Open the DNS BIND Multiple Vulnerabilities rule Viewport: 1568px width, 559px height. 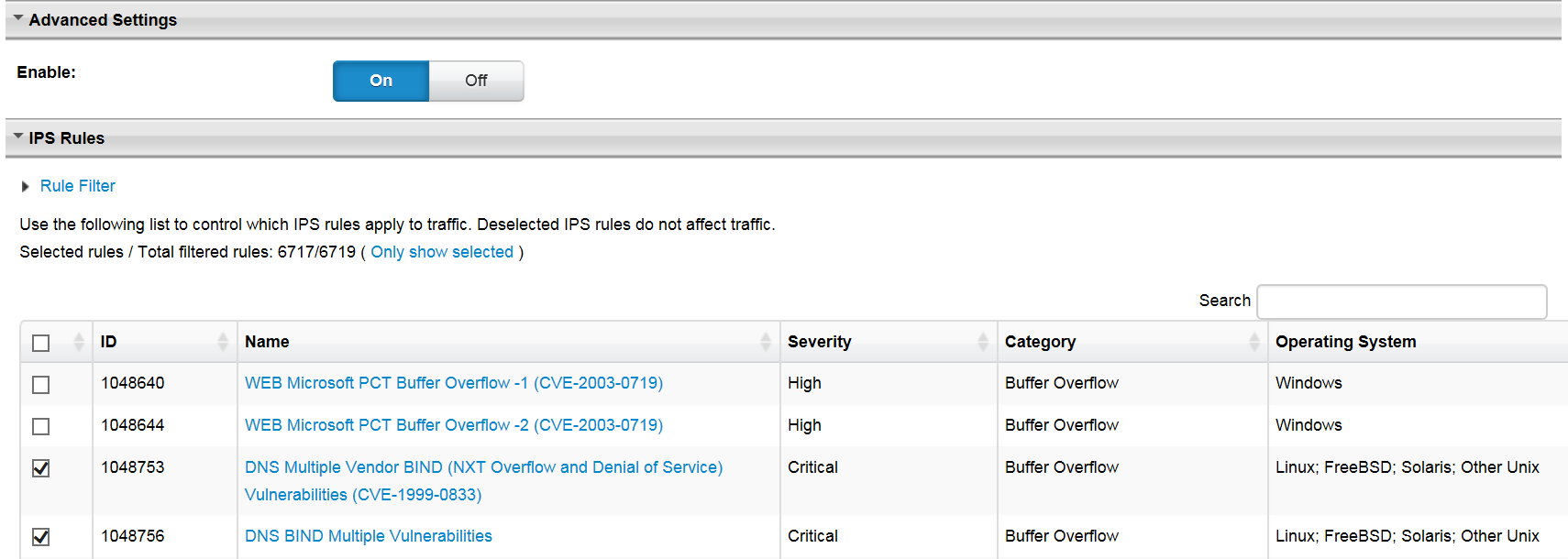click(x=368, y=536)
